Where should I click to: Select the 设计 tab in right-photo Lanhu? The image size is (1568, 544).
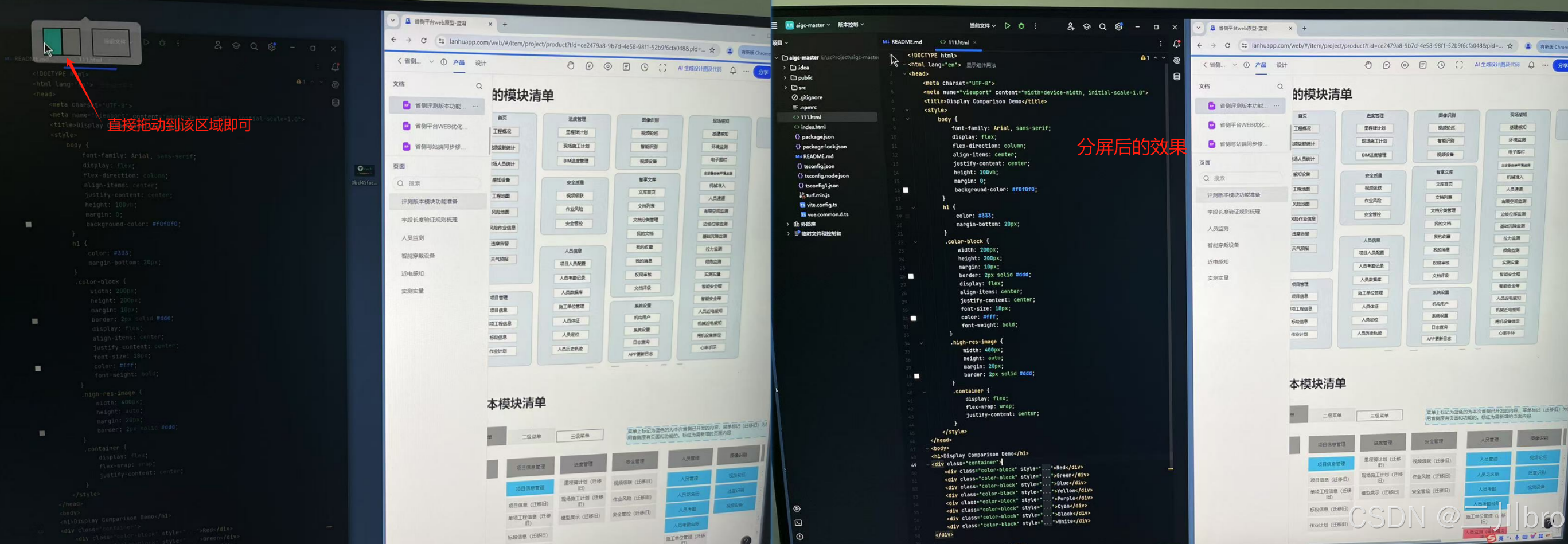1281,65
